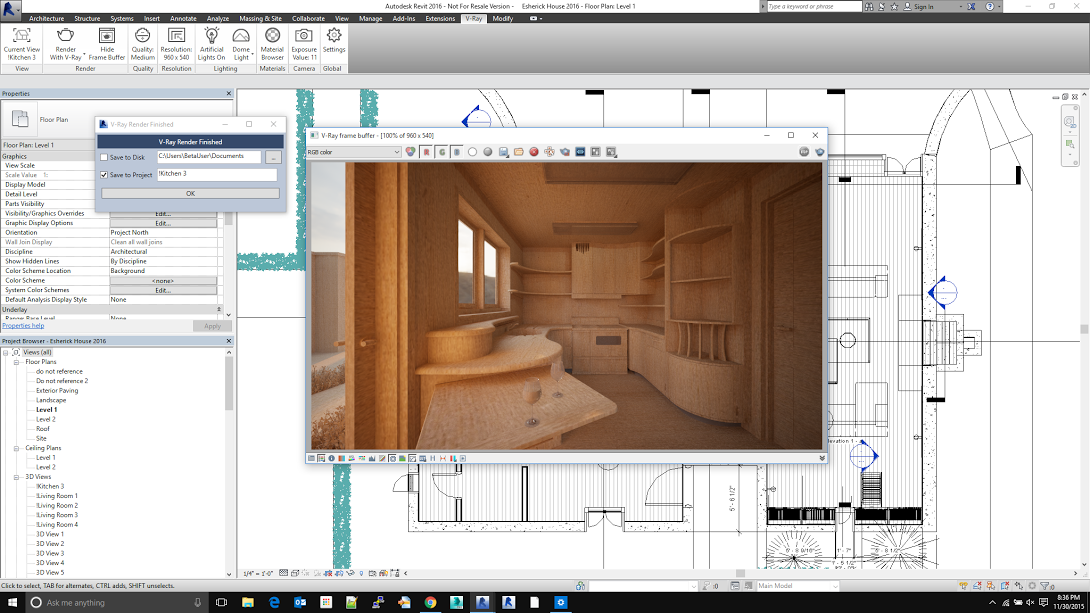Uncheck the Save to Project checkbox
Screen dimensions: 1090x613
click(x=104, y=175)
